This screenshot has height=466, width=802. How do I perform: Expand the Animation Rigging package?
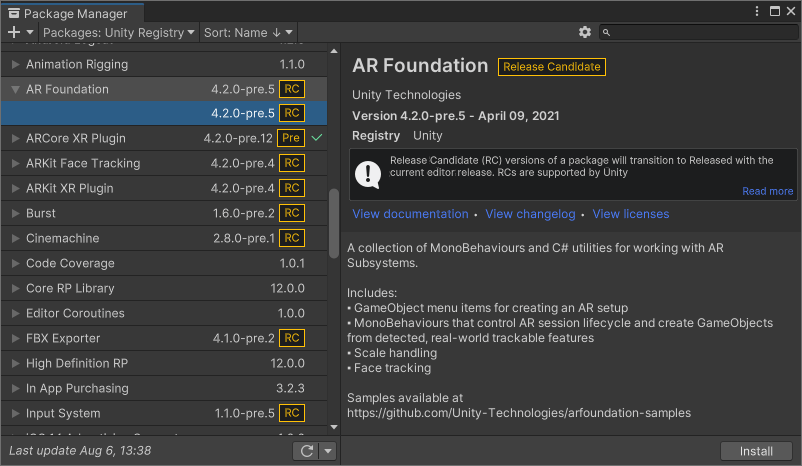[15, 64]
